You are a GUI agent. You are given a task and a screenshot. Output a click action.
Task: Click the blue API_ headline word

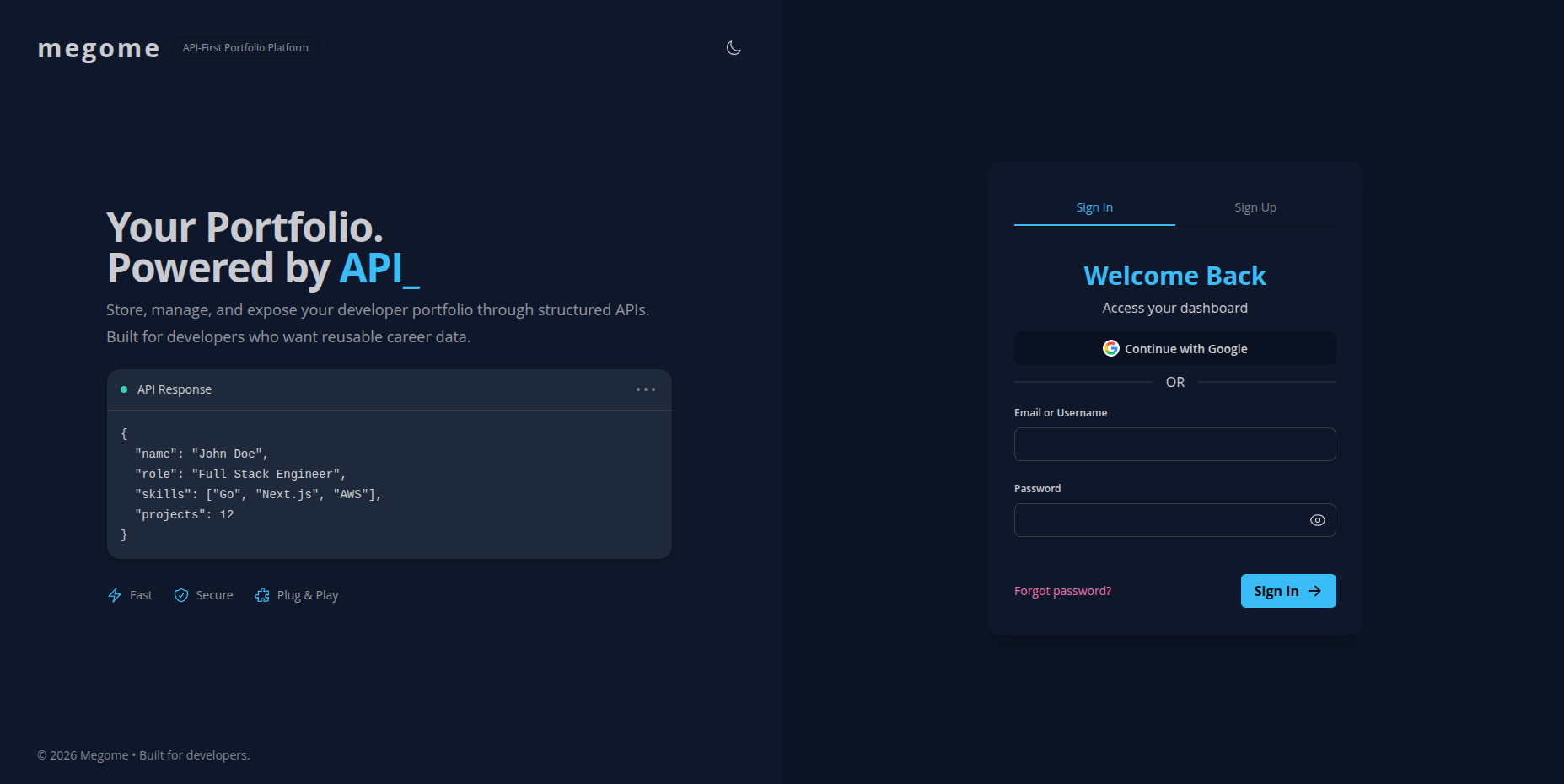[x=379, y=268]
